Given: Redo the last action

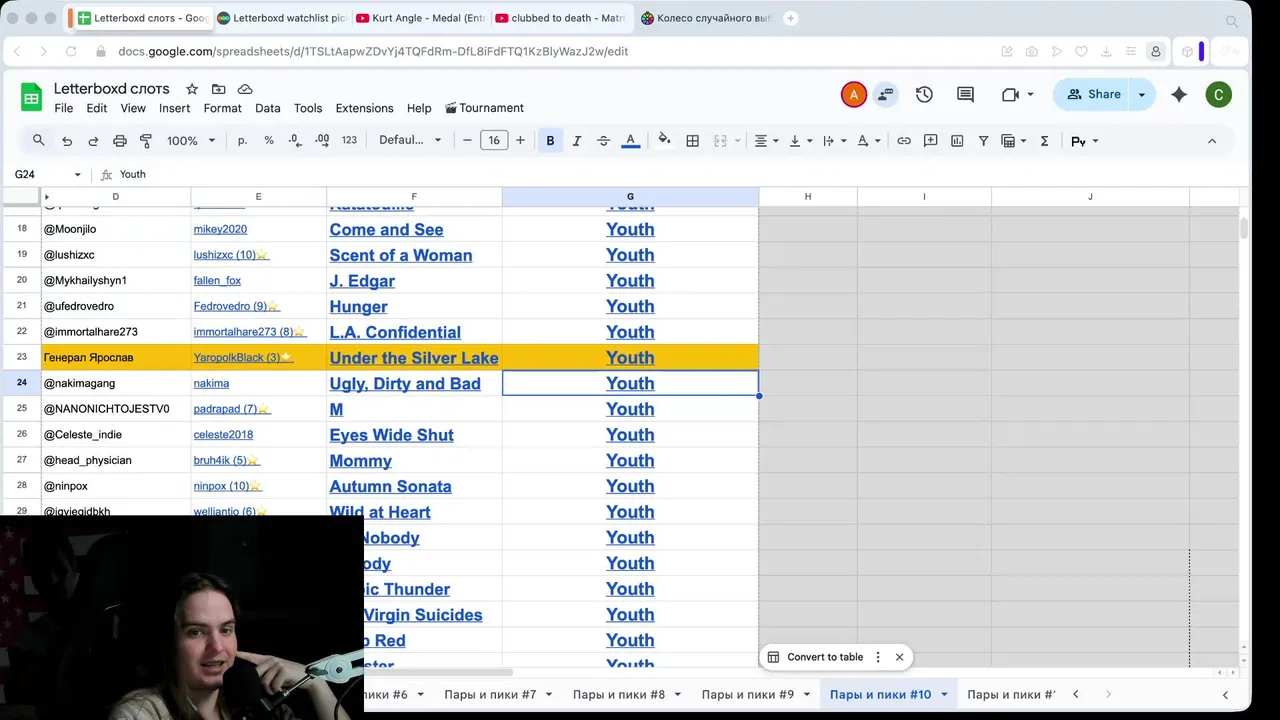Looking at the screenshot, I should [x=93, y=141].
